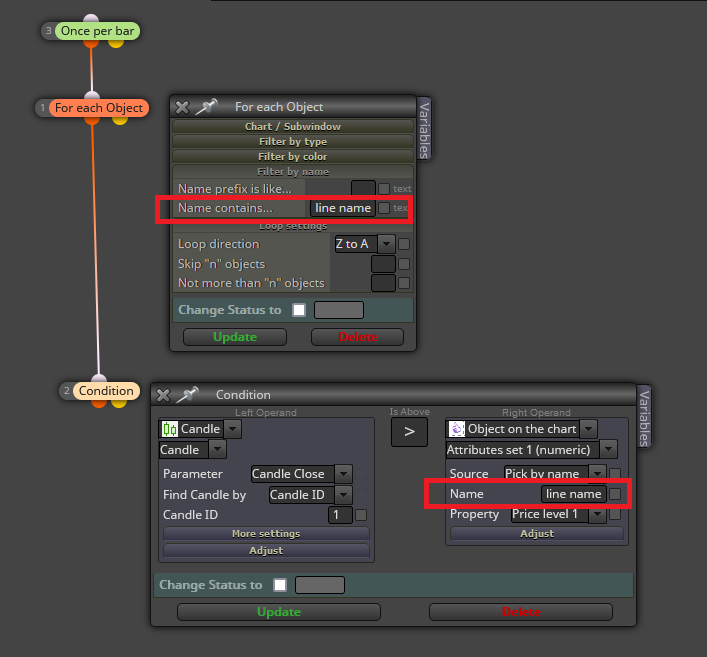Click Update in Condition panel
Viewport: 707px width, 657px height.
coord(279,612)
